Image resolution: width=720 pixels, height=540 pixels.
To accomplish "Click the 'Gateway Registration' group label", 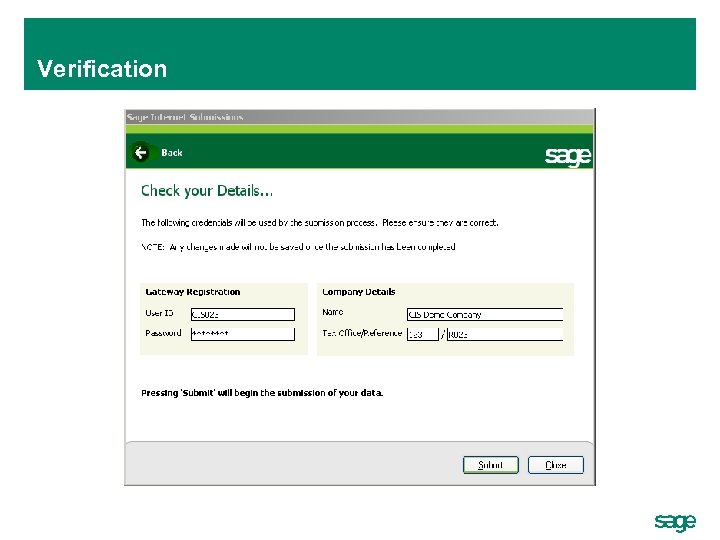I will (192, 292).
